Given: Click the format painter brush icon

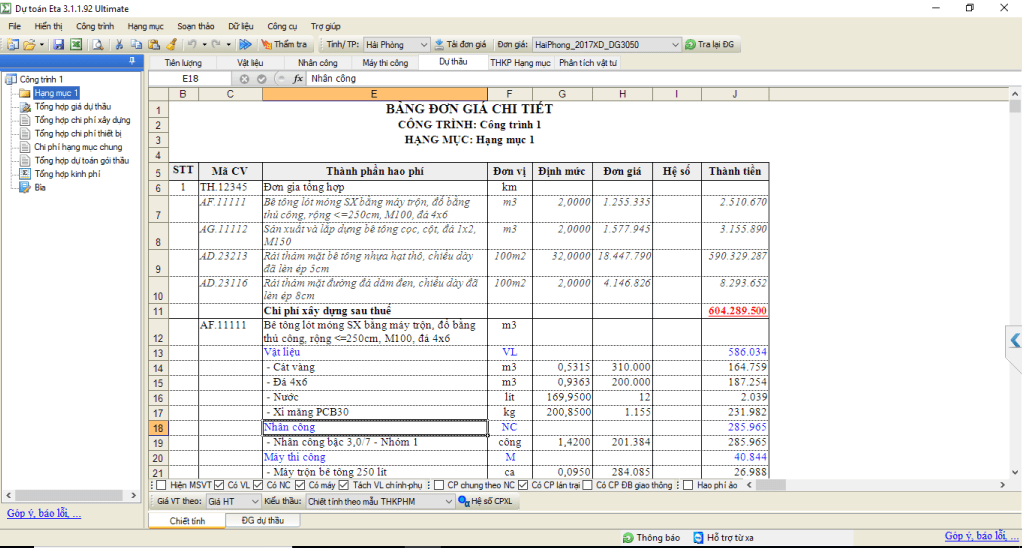Looking at the screenshot, I should [172, 45].
